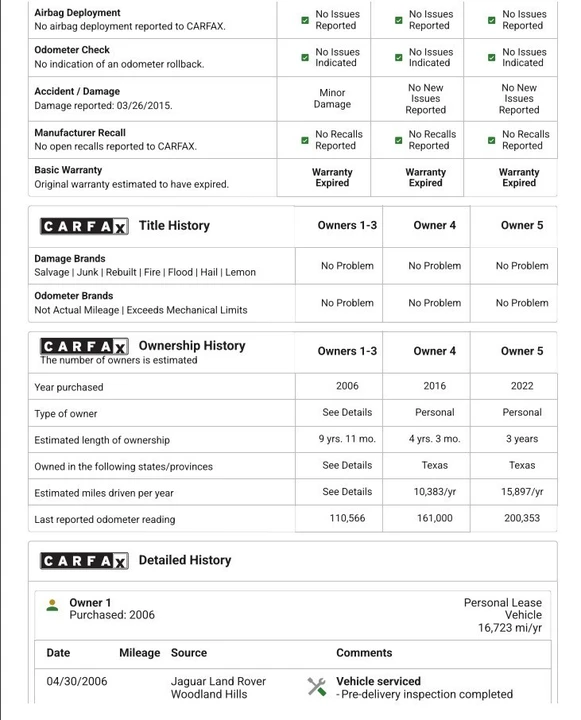Click the wrench Vehicle serviced icon
This screenshot has height=720, width=581.
316,687
